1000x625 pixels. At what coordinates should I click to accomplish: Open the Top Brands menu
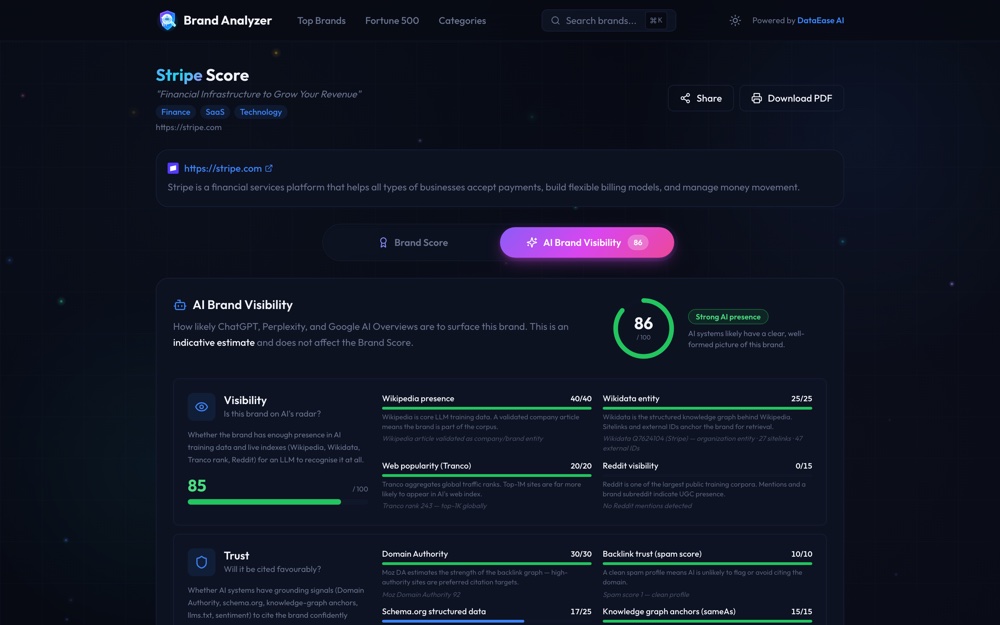(321, 20)
